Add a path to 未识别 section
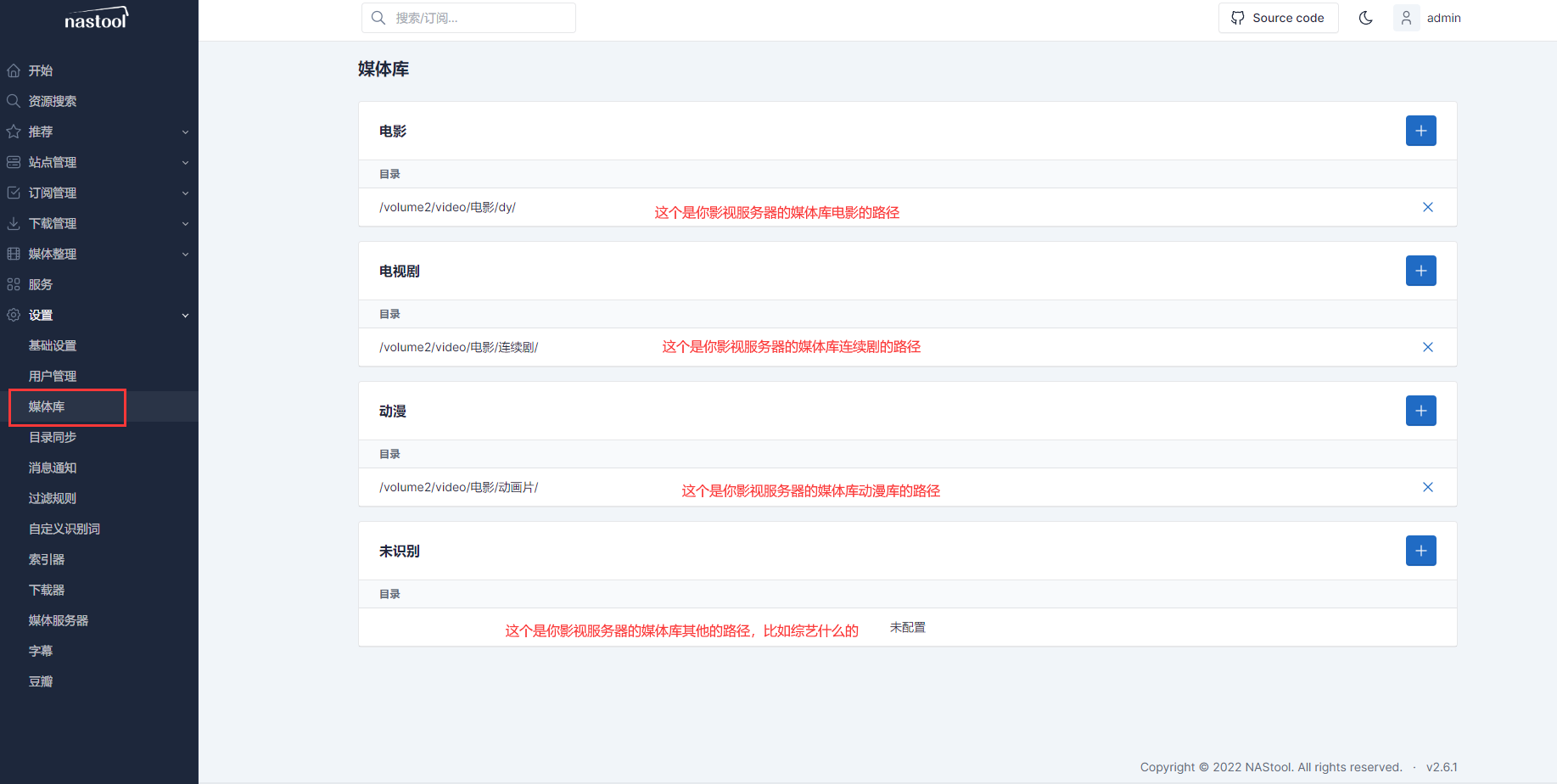The width and height of the screenshot is (1557, 784). click(x=1420, y=551)
